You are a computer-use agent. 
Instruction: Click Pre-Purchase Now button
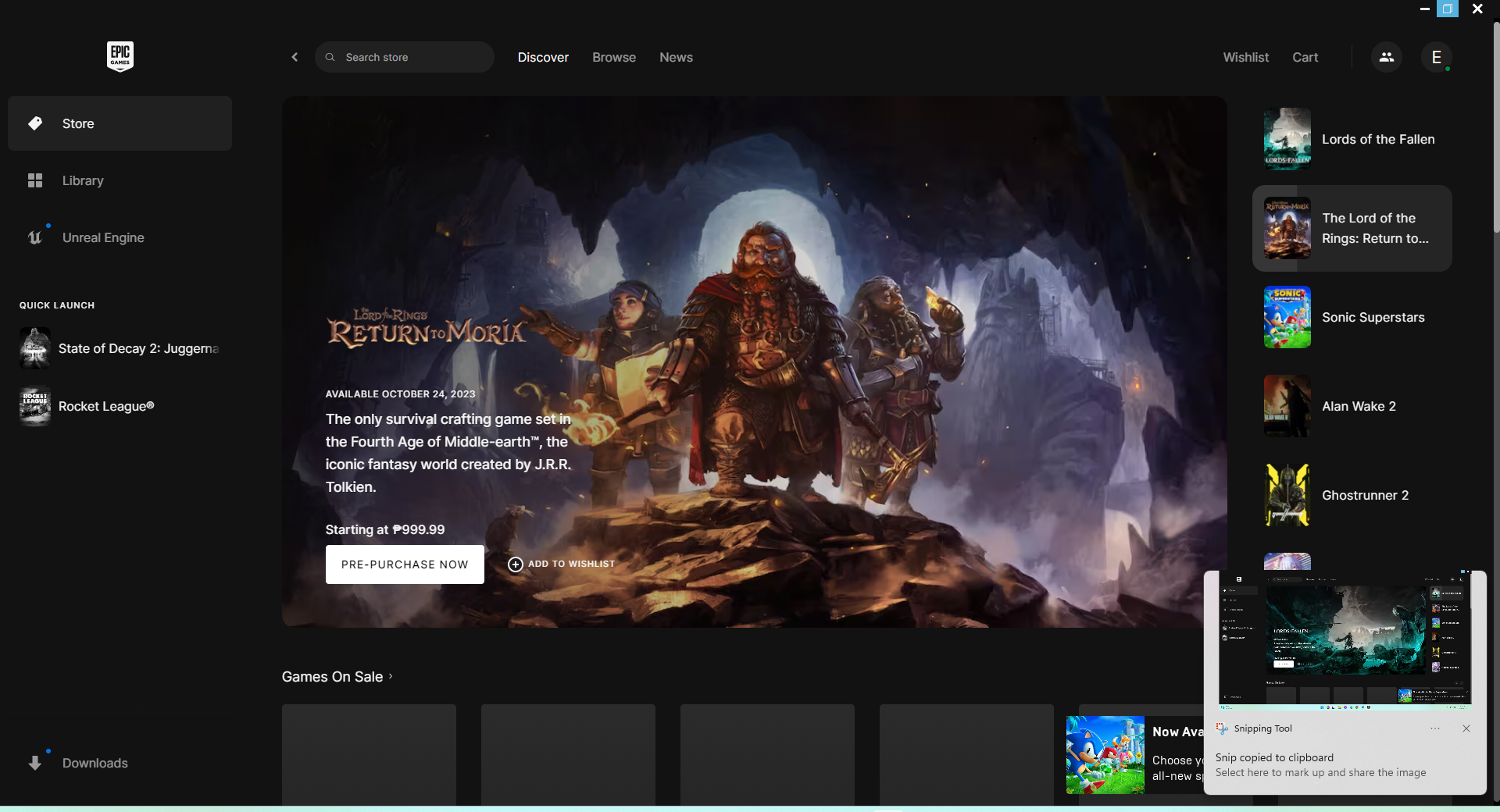[405, 564]
